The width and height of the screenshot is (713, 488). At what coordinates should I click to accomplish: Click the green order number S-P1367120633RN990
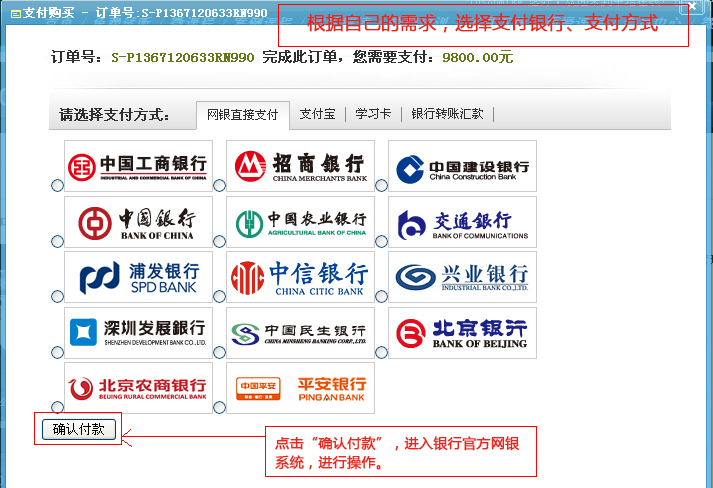(x=183, y=58)
